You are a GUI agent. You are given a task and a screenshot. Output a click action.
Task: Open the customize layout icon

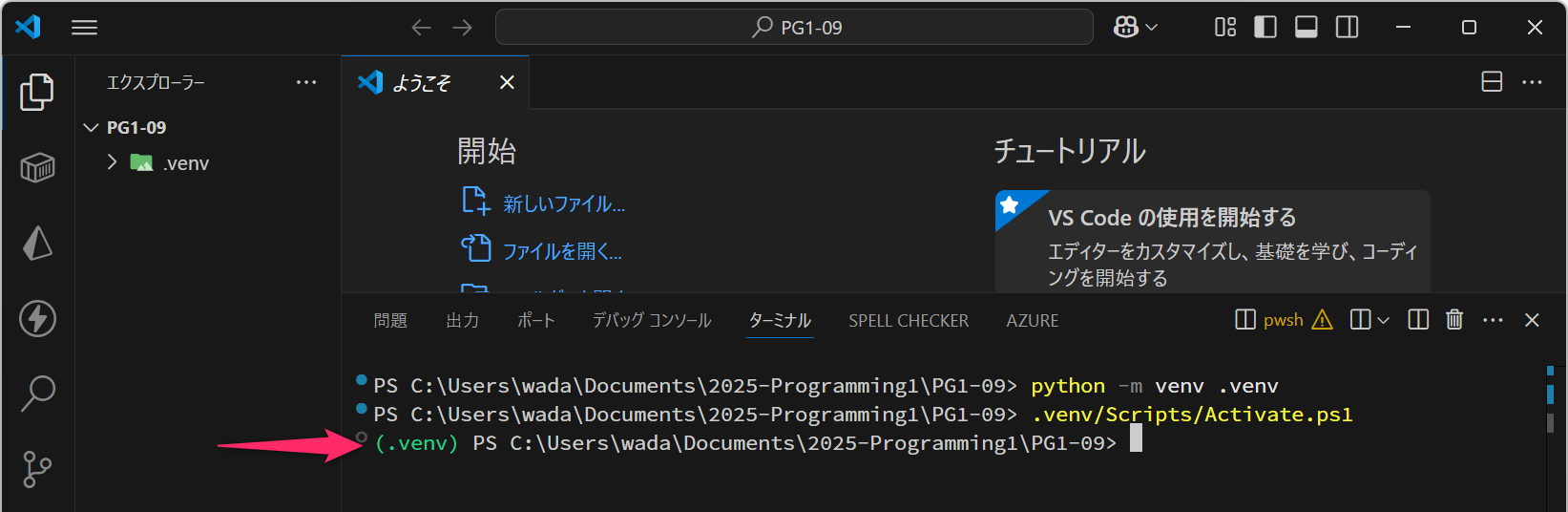[x=1225, y=28]
